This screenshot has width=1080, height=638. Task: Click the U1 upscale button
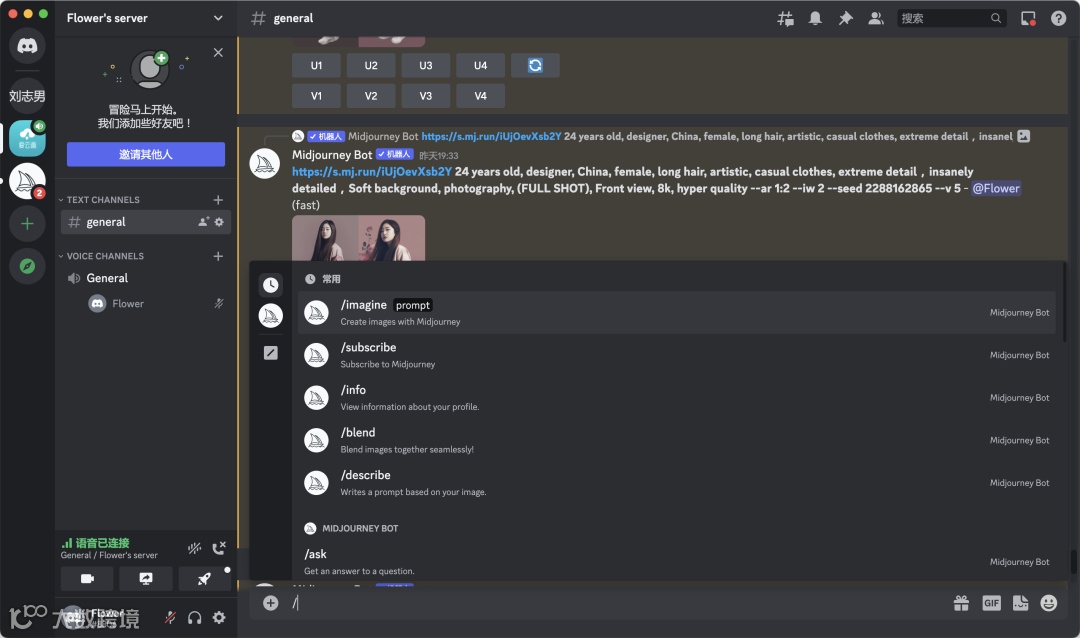coord(316,65)
